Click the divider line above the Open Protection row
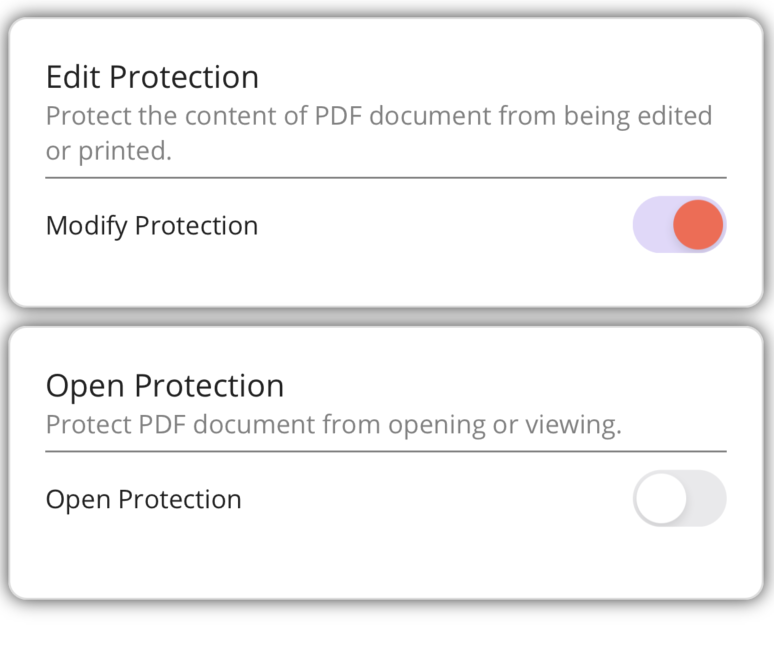 386,451
